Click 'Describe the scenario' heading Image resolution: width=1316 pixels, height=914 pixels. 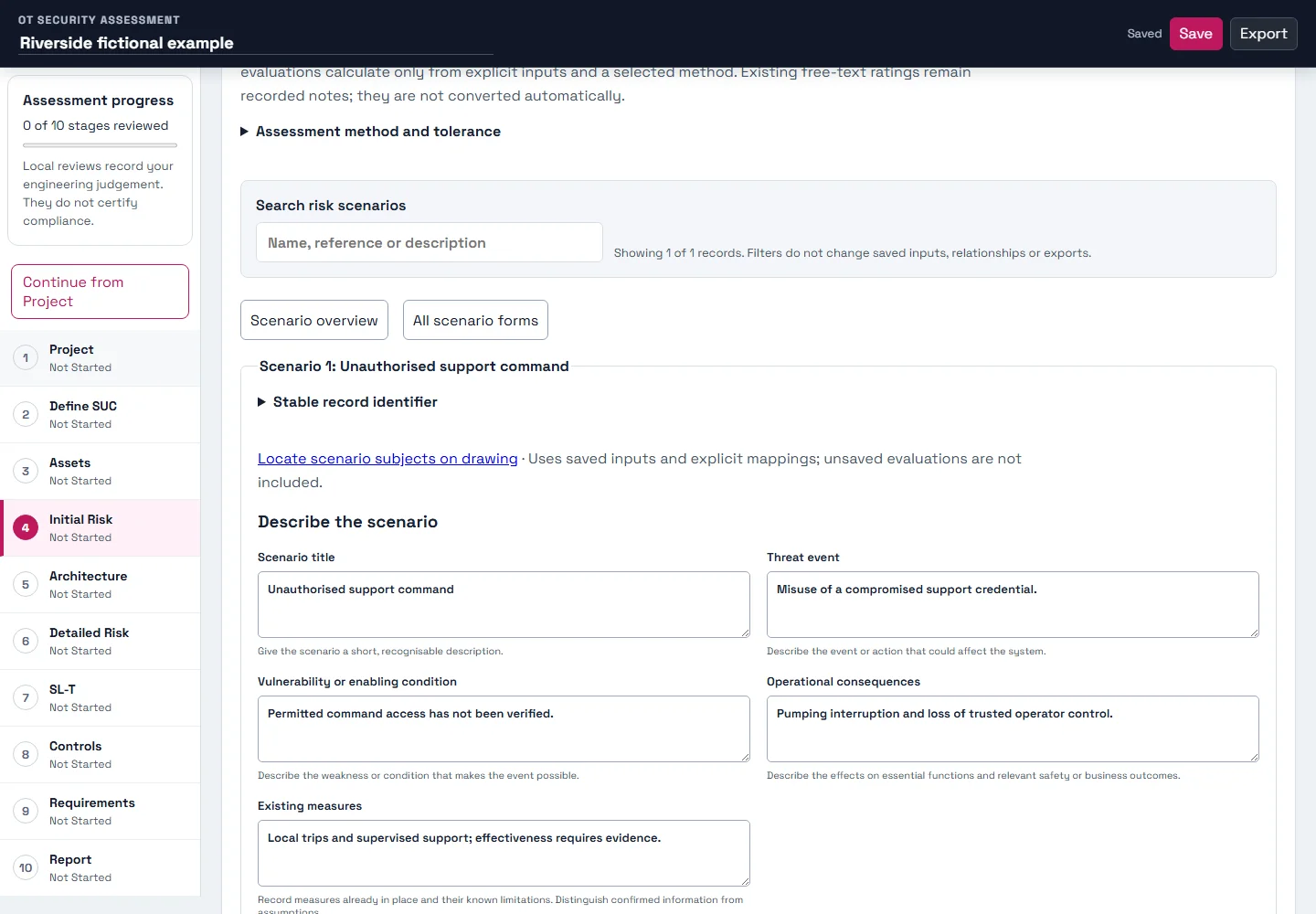pyautogui.click(x=347, y=522)
